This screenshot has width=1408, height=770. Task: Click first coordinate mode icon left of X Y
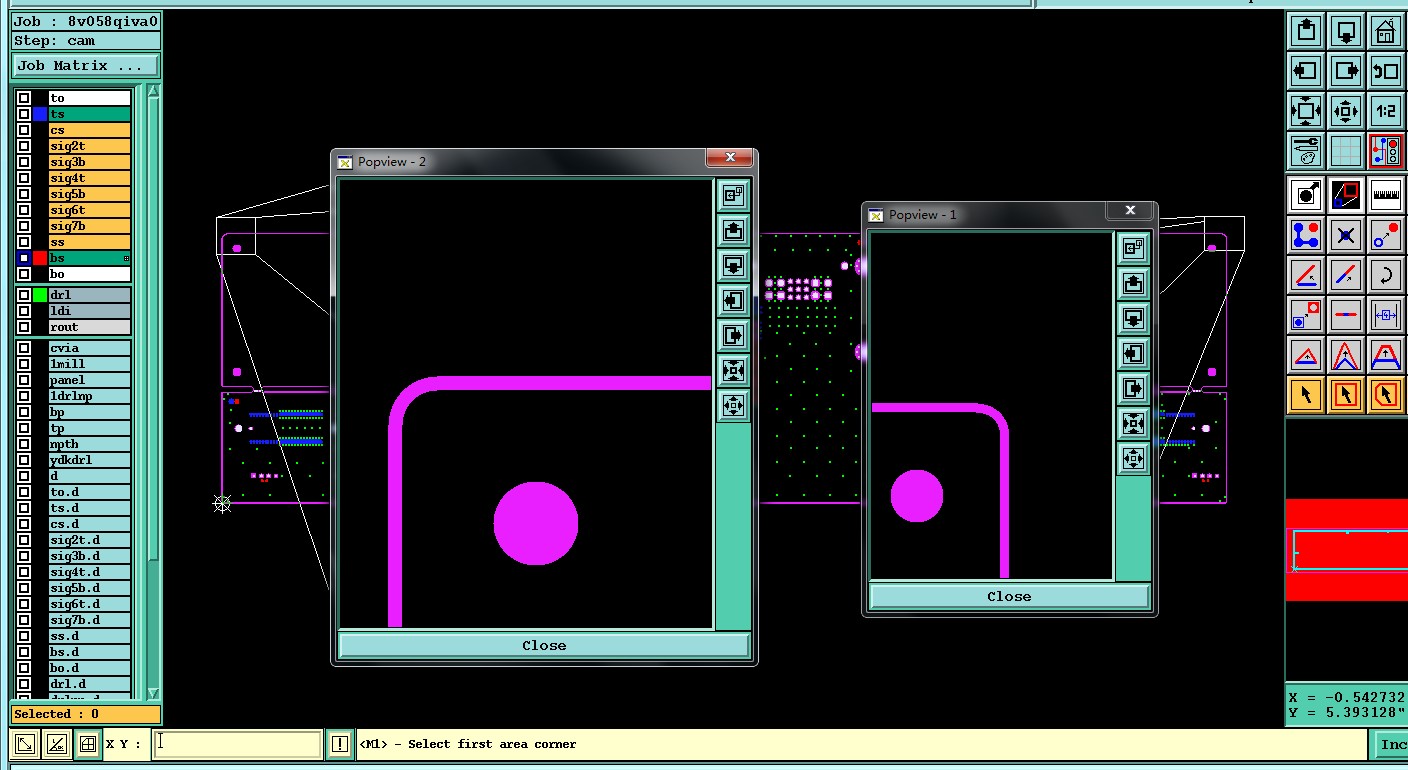25,744
